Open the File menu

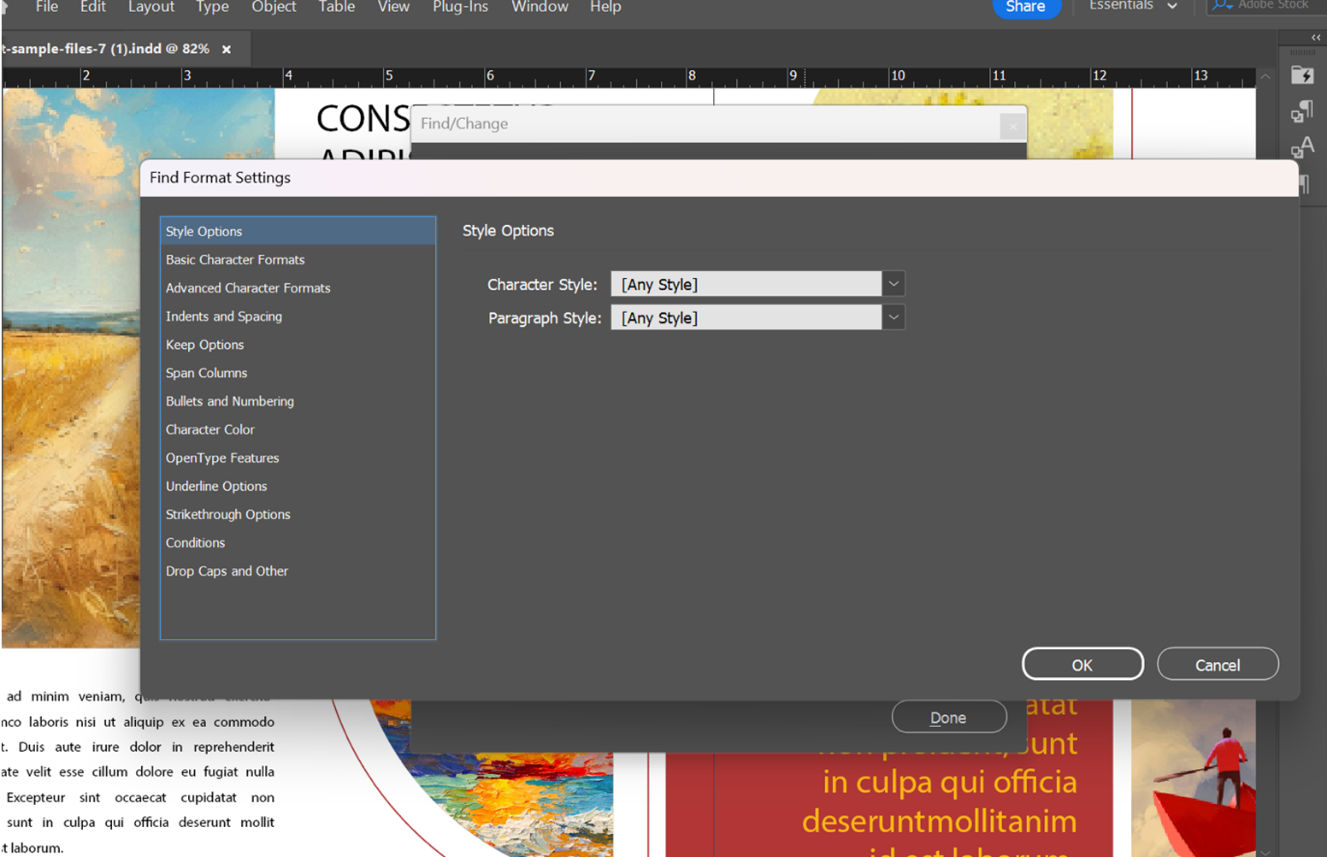coord(46,7)
